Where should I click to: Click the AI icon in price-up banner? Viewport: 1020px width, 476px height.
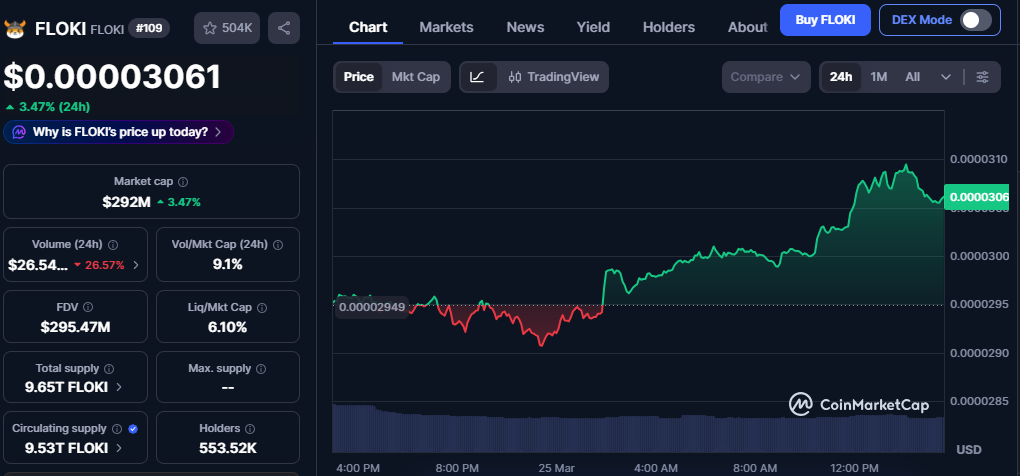[x=20, y=132]
